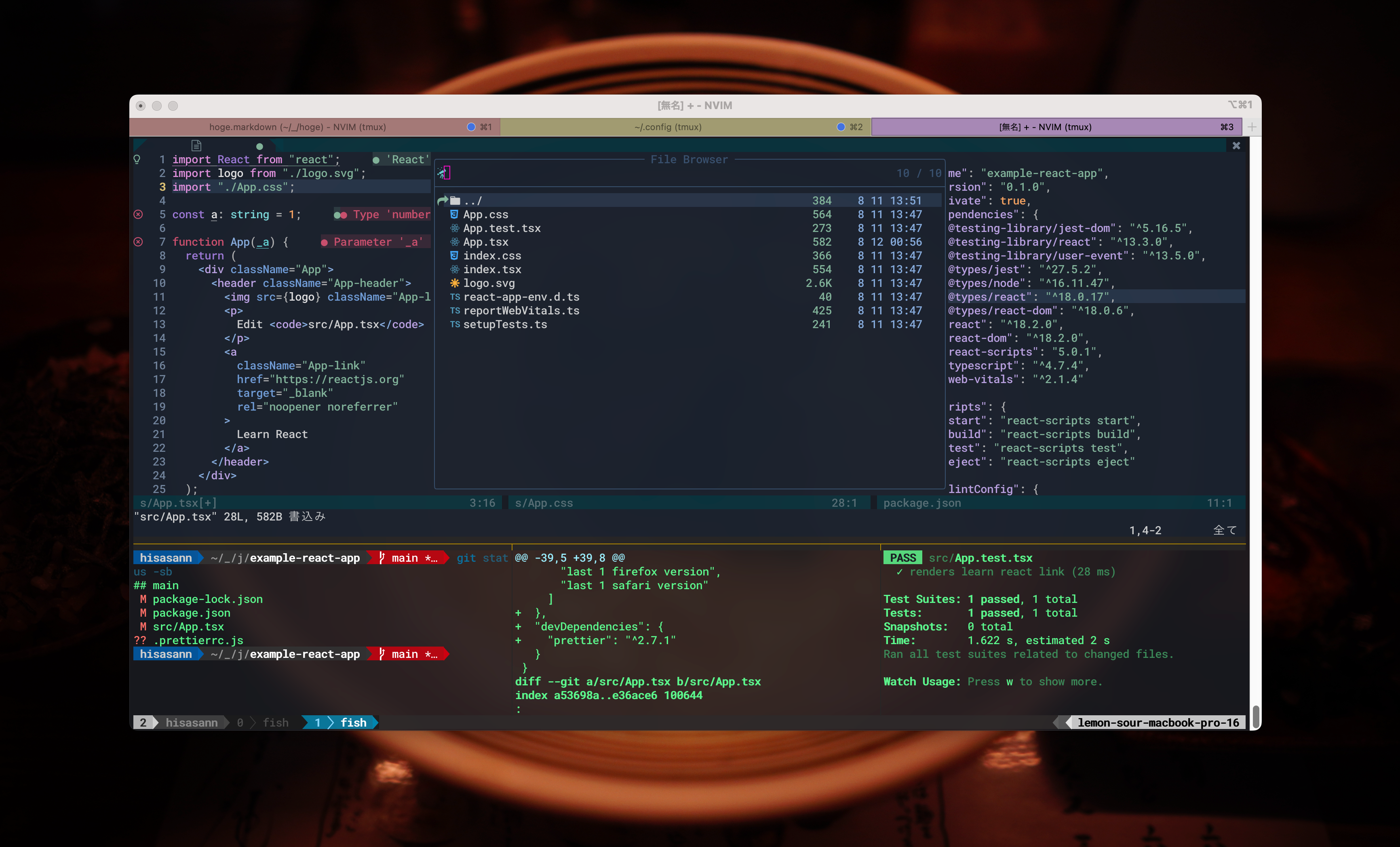Image resolution: width=1400 pixels, height=847 pixels.
Task: Open a new terminal tab with plus button
Action: (x=1252, y=126)
